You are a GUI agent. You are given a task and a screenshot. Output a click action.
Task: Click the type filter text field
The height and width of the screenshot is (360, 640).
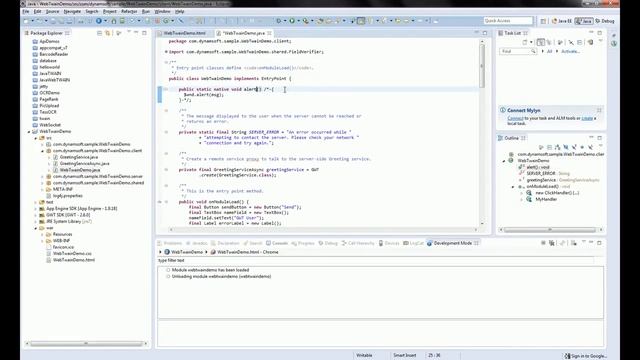[x=376, y=260]
